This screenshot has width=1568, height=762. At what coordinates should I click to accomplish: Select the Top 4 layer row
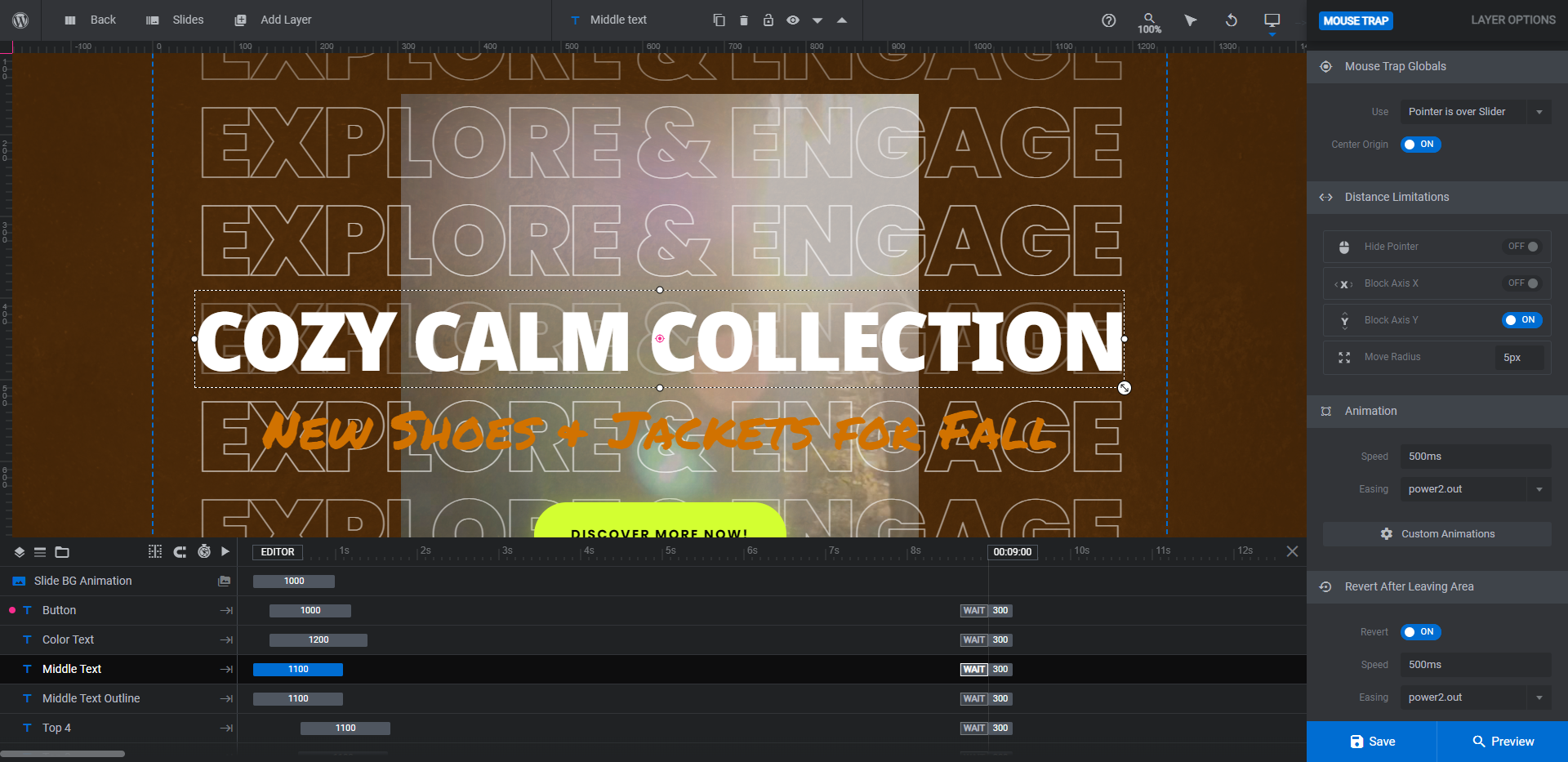118,729
